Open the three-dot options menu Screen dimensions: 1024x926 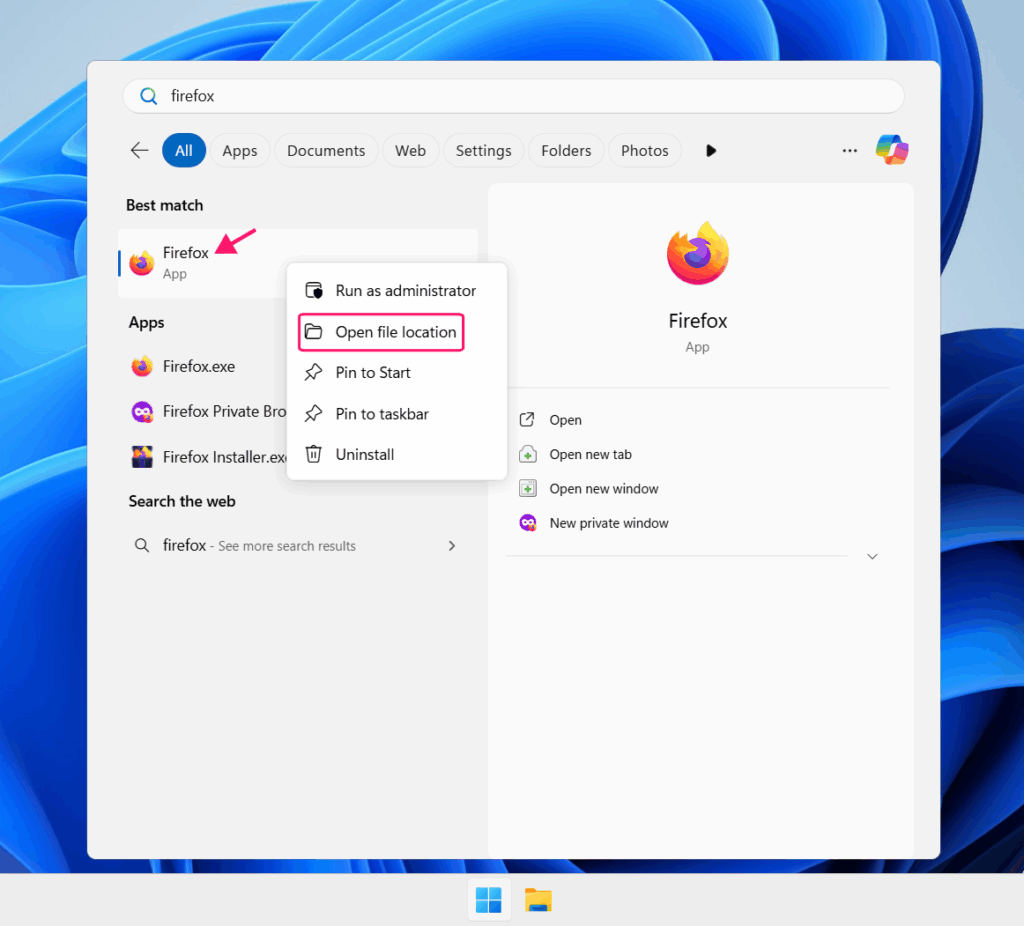pos(850,151)
